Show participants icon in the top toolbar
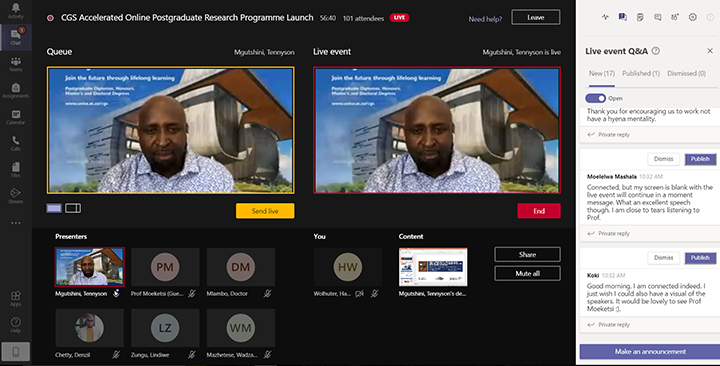720x366 pixels. point(675,17)
